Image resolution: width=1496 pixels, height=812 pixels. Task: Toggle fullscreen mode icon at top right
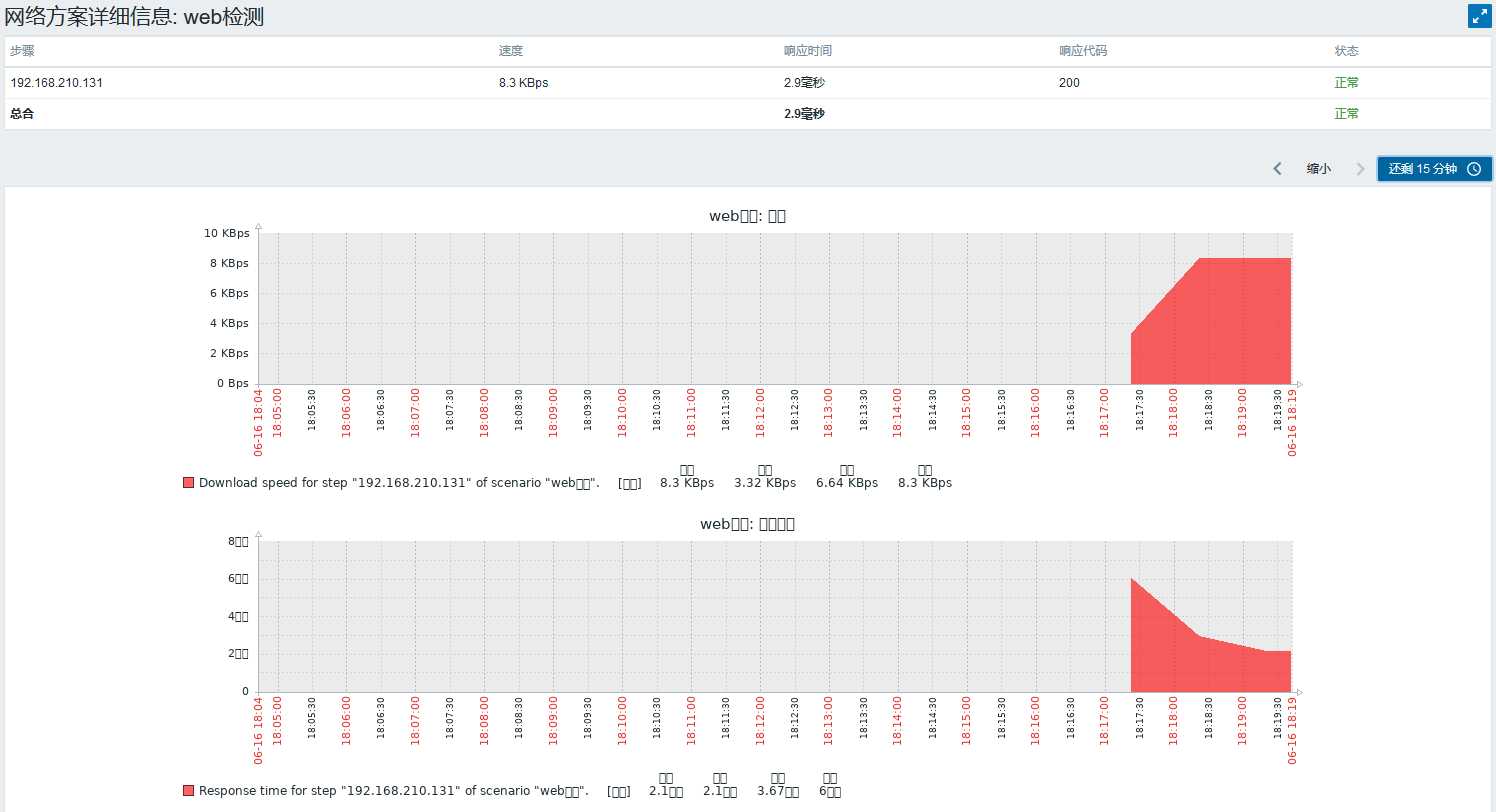click(x=1479, y=16)
